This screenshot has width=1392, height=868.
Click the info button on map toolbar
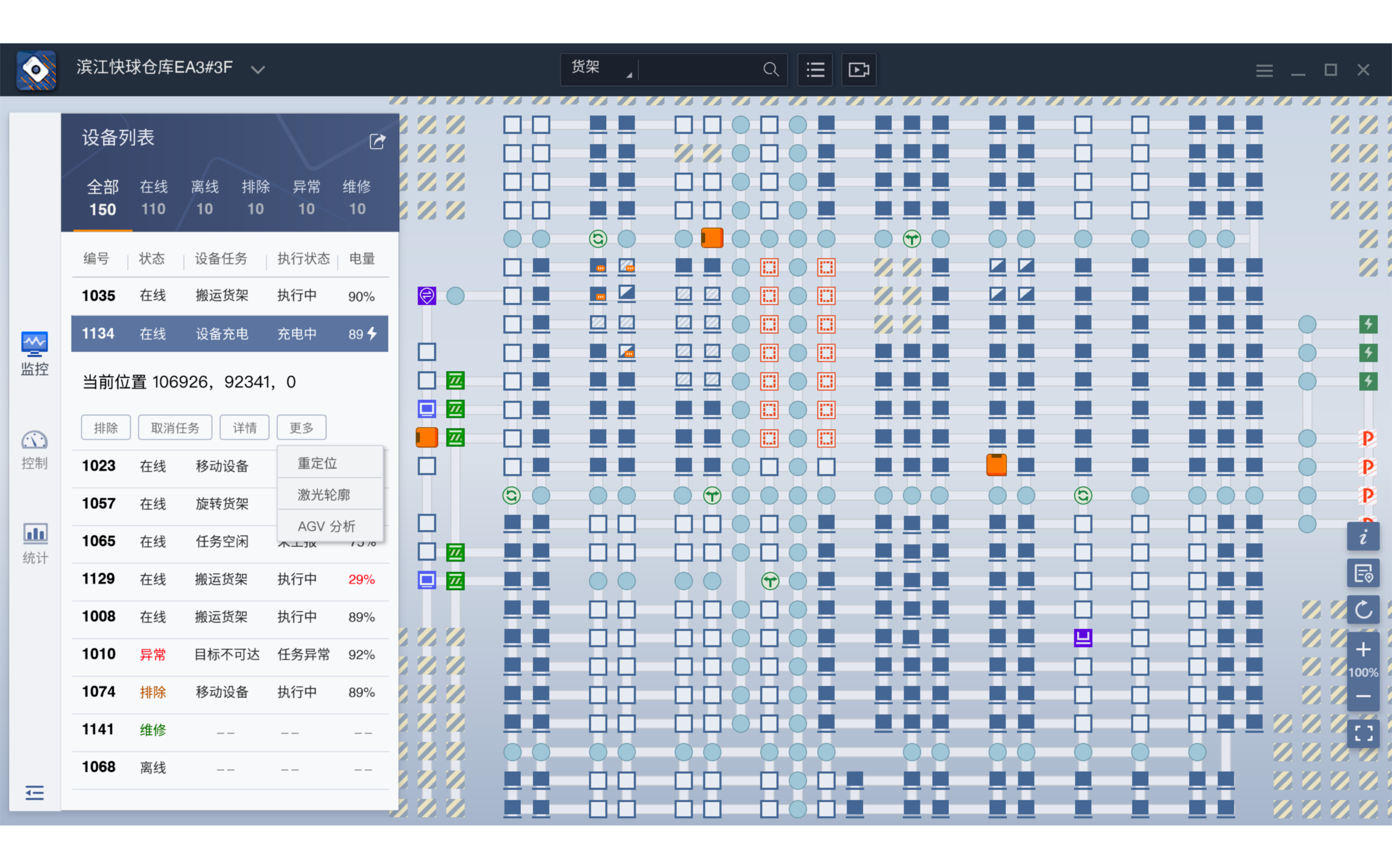click(x=1363, y=538)
